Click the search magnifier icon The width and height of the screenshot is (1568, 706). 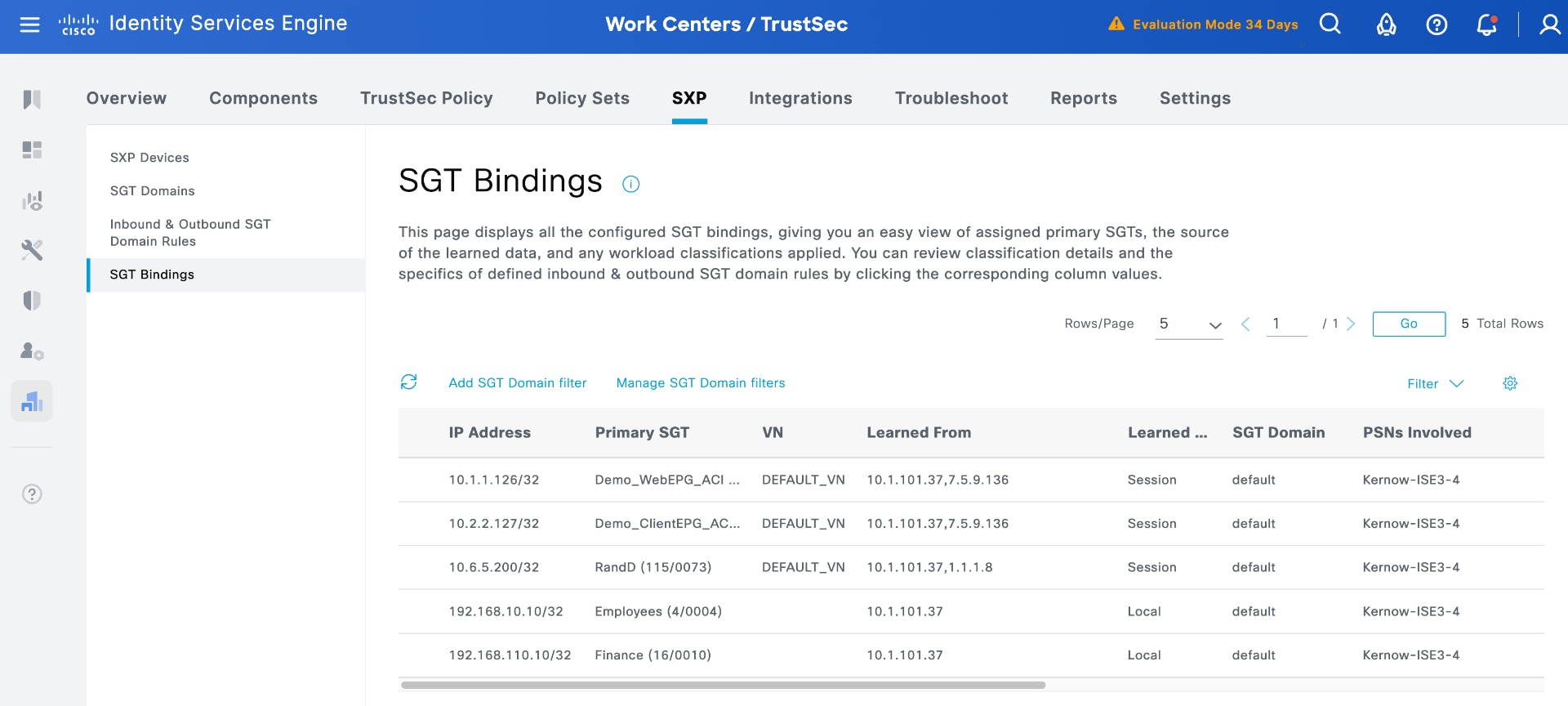[x=1330, y=25]
